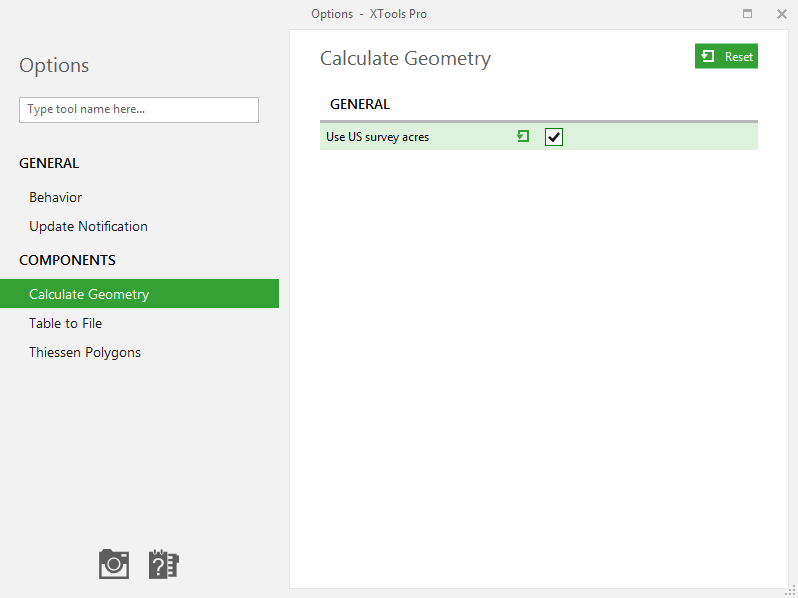Click the GENERAL header in sidebar
The image size is (798, 598).
click(49, 163)
